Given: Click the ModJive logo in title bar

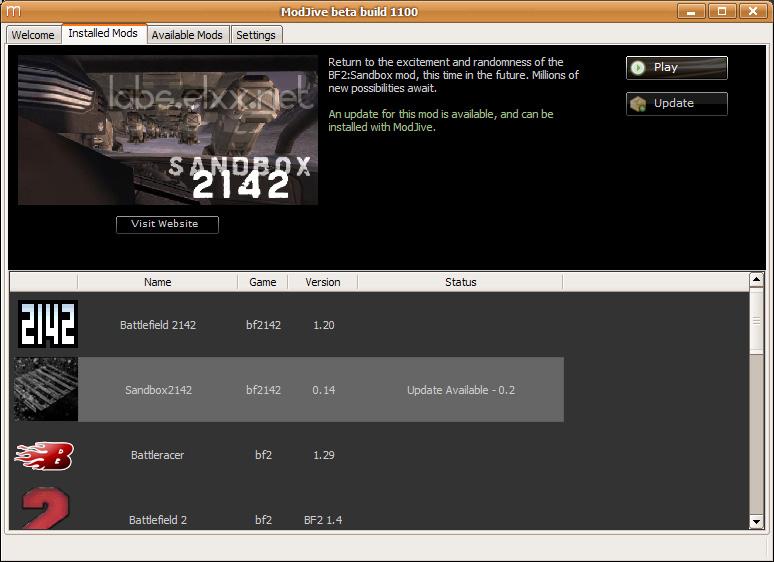Looking at the screenshot, I should click(13, 11).
